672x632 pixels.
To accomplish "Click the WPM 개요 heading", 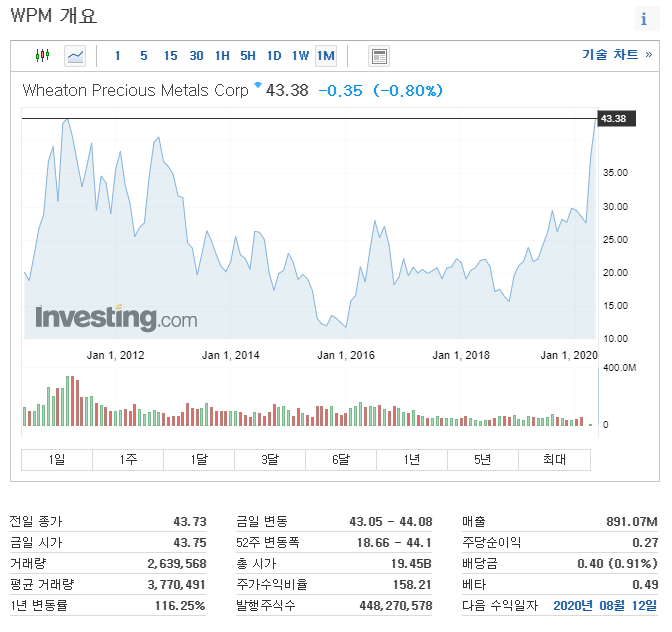I will click(54, 15).
